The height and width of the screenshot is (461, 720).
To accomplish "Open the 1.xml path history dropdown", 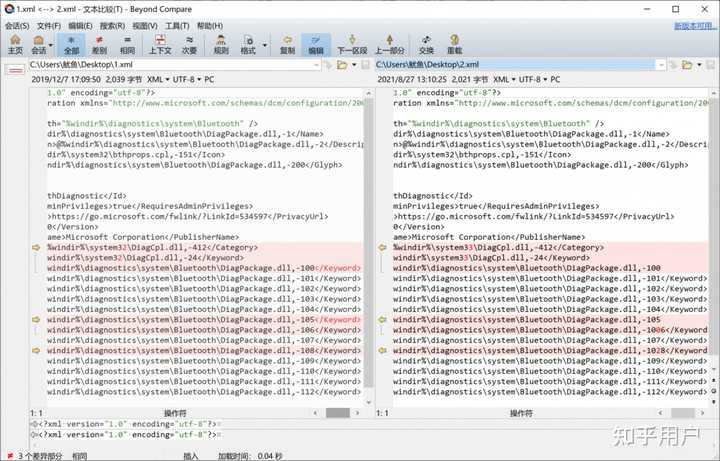I will 316,65.
